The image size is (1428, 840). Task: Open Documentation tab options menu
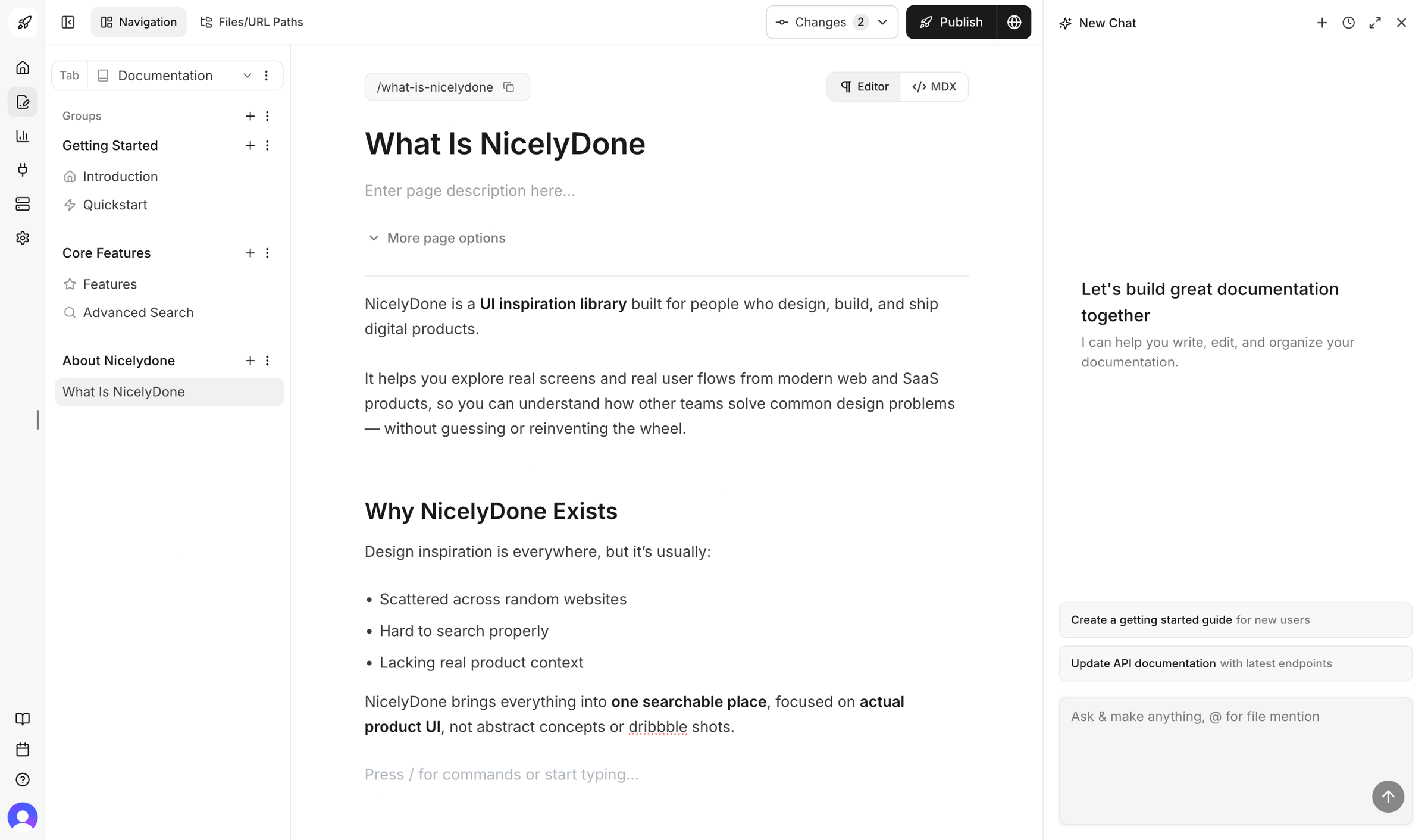pos(267,76)
